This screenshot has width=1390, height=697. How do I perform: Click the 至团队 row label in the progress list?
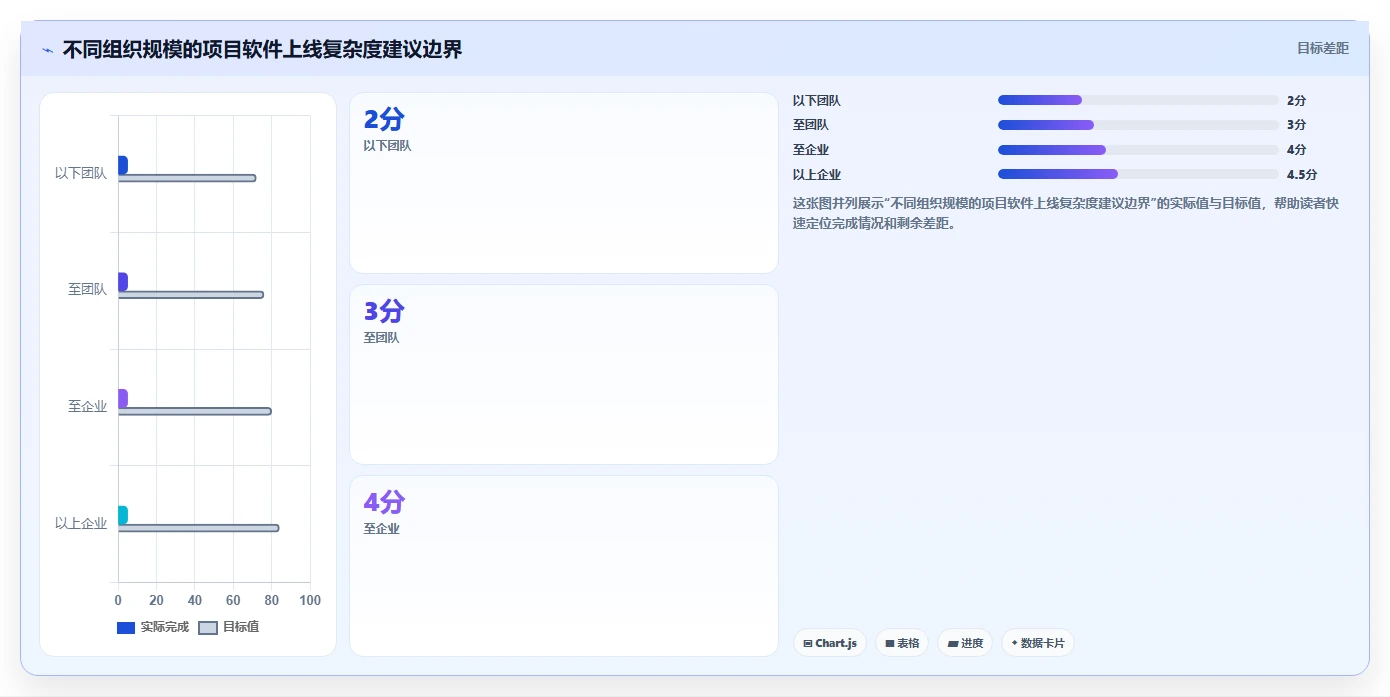click(x=811, y=125)
